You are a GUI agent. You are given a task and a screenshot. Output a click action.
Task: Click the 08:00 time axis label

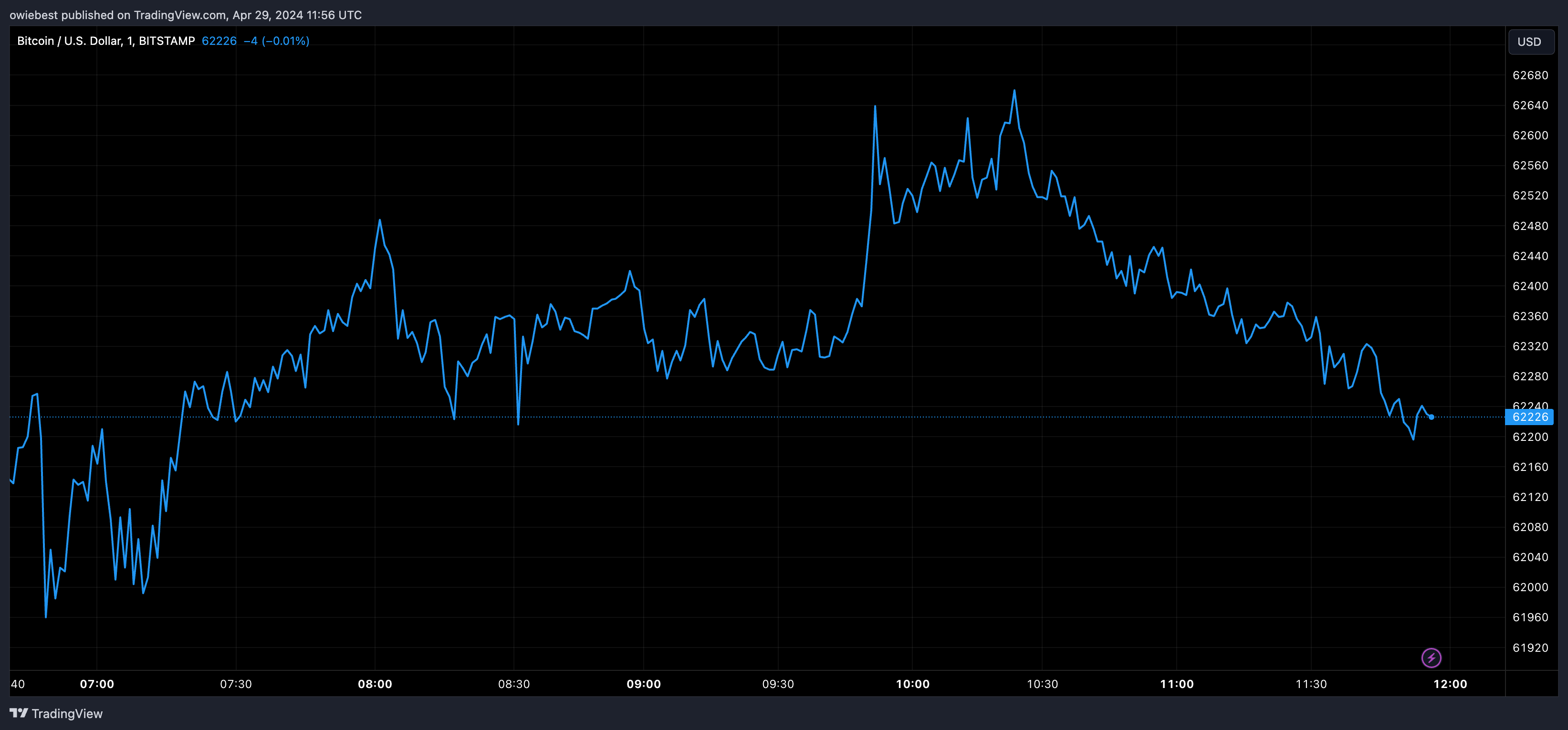[x=375, y=684]
